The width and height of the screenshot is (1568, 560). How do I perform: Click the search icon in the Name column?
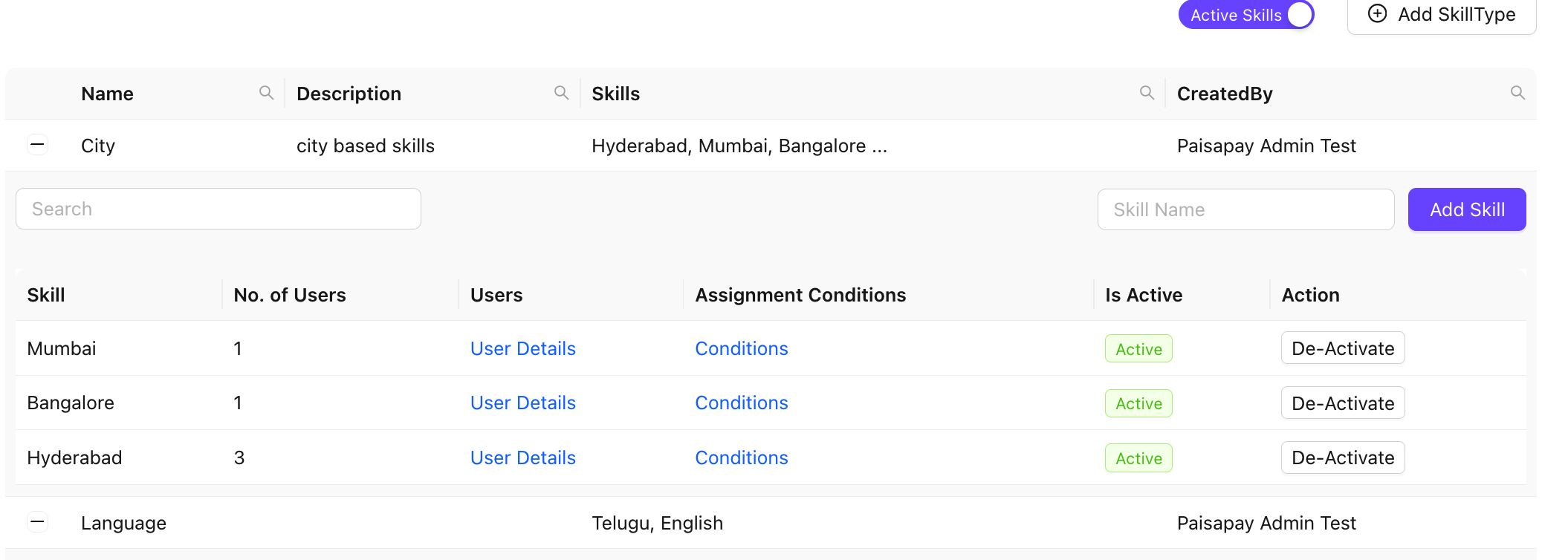tap(267, 93)
